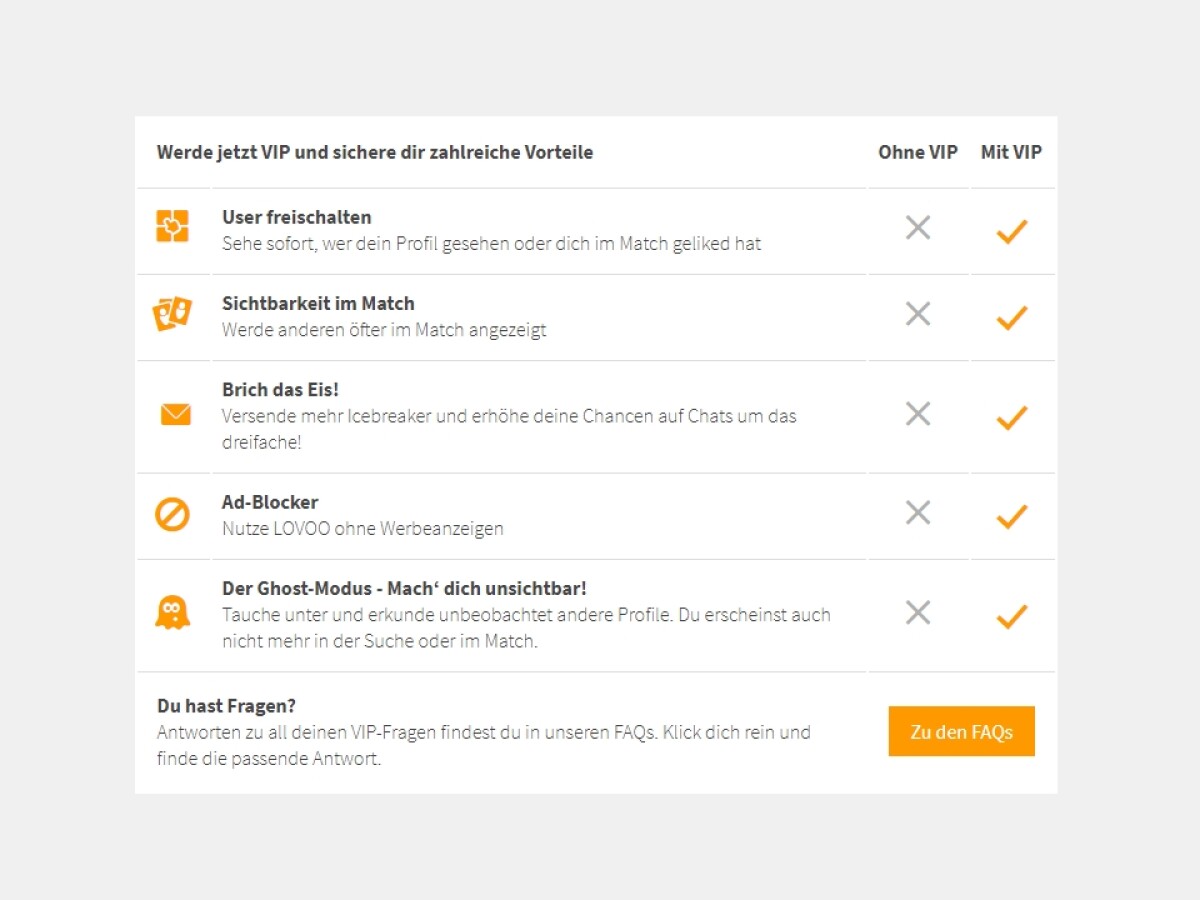Open the Zu den FAQs button
This screenshot has width=1200, height=900.
[x=961, y=732]
